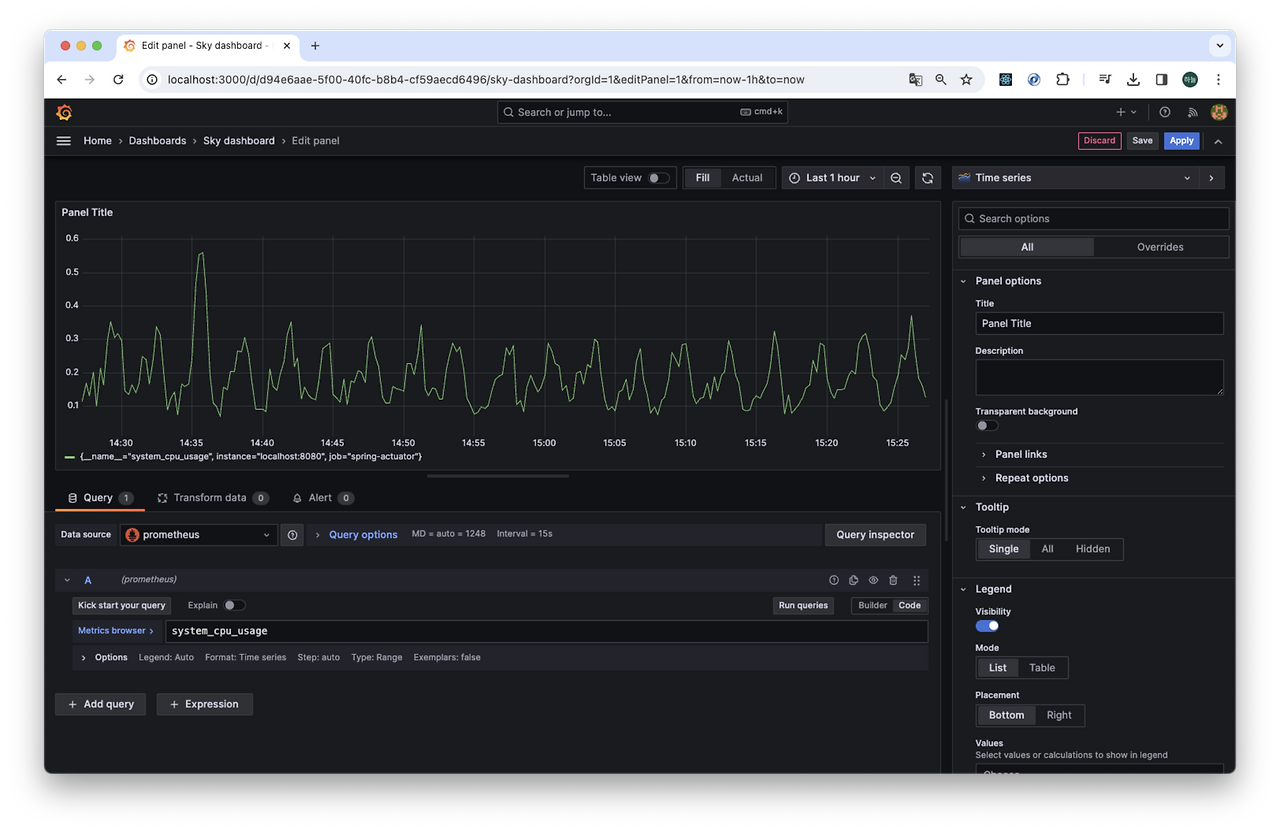Switch to the Alert tab

point(322,498)
